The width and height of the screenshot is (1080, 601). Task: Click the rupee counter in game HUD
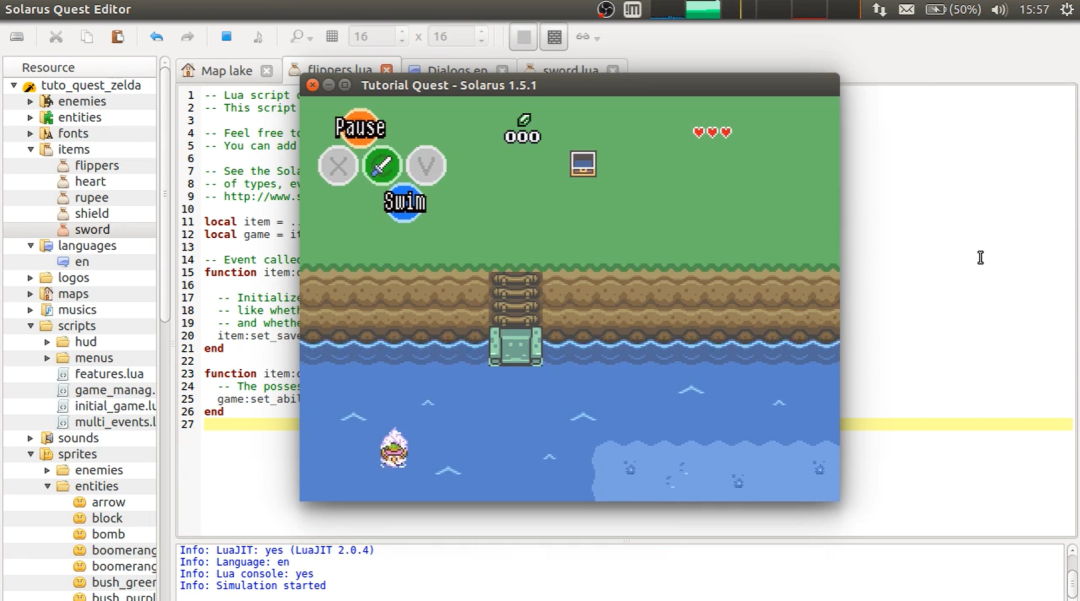tap(522, 129)
